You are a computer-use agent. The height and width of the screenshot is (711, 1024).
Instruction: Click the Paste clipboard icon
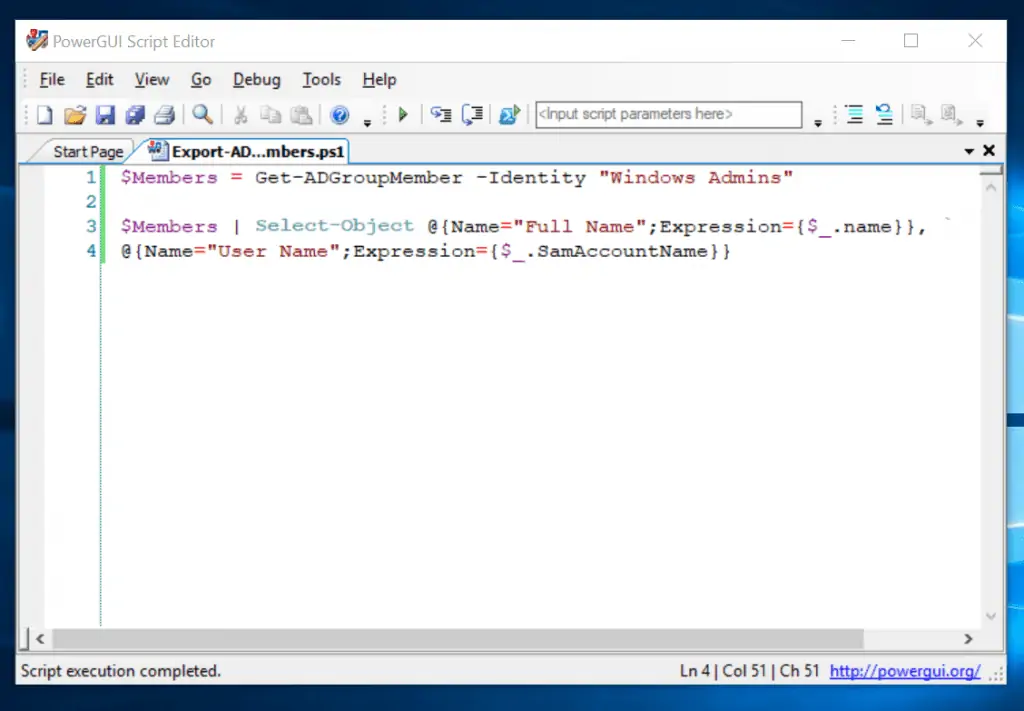pos(301,115)
